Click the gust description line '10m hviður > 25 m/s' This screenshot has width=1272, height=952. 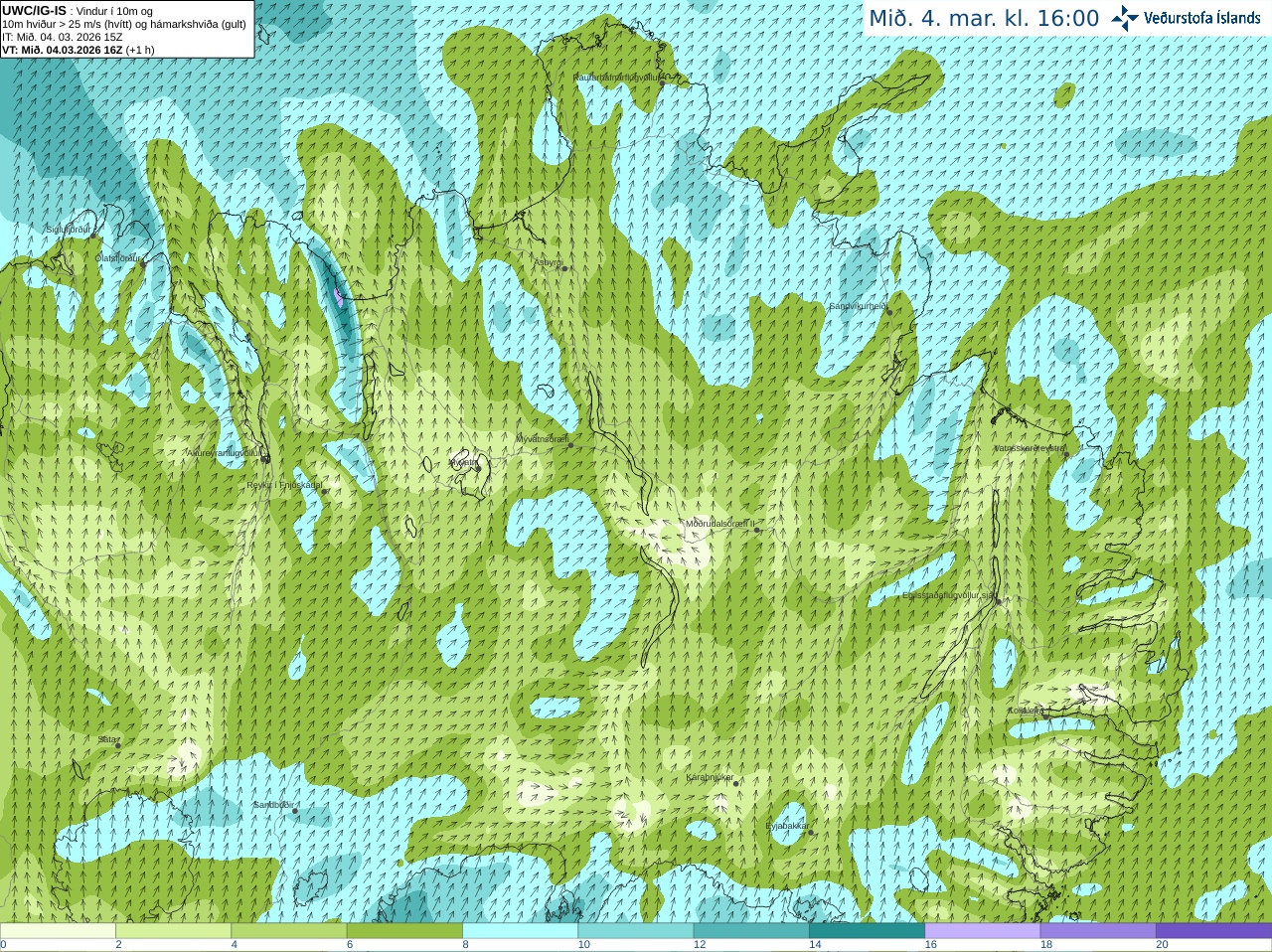point(124,24)
